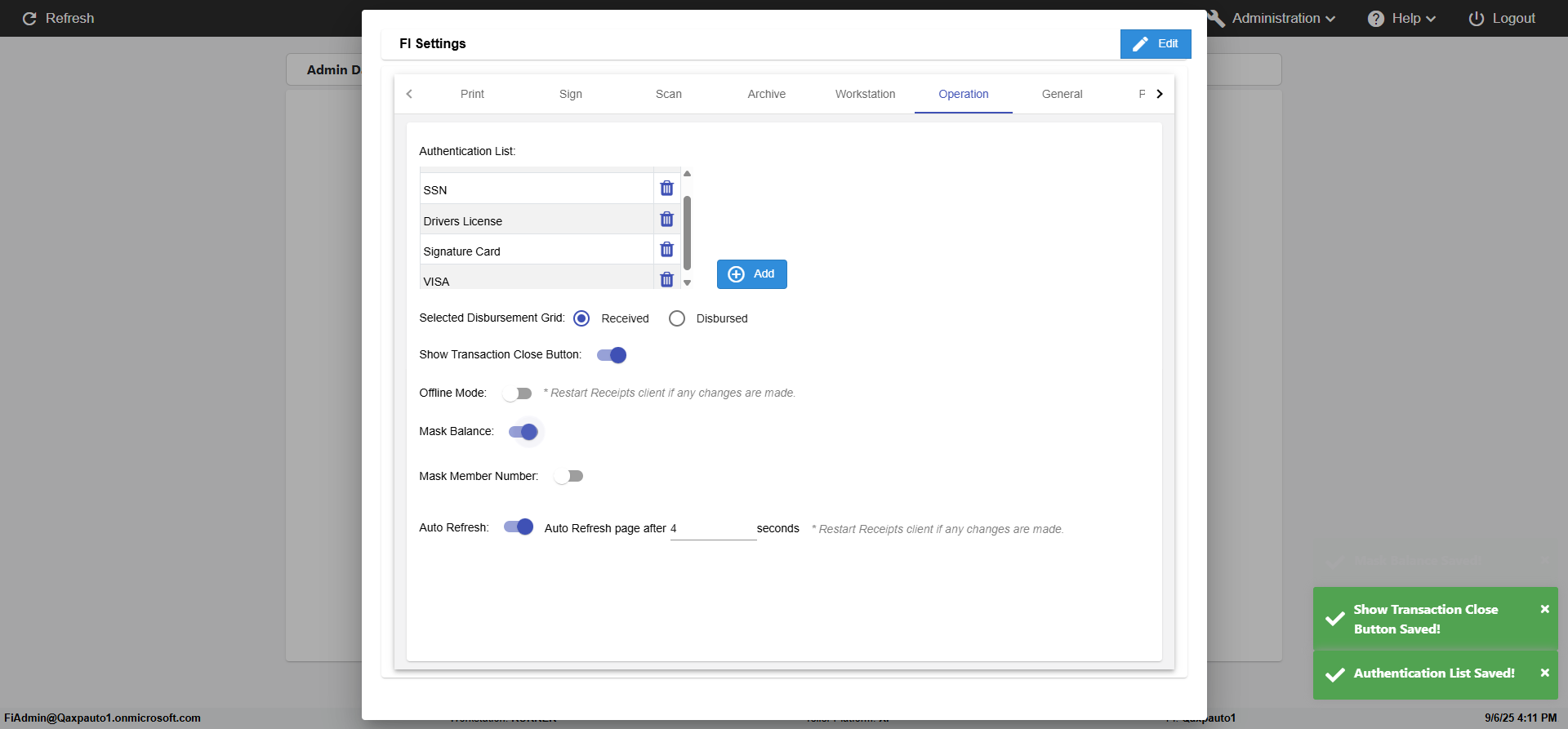Click the Auto Refresh seconds input field
The image size is (1568, 729).
tap(713, 529)
